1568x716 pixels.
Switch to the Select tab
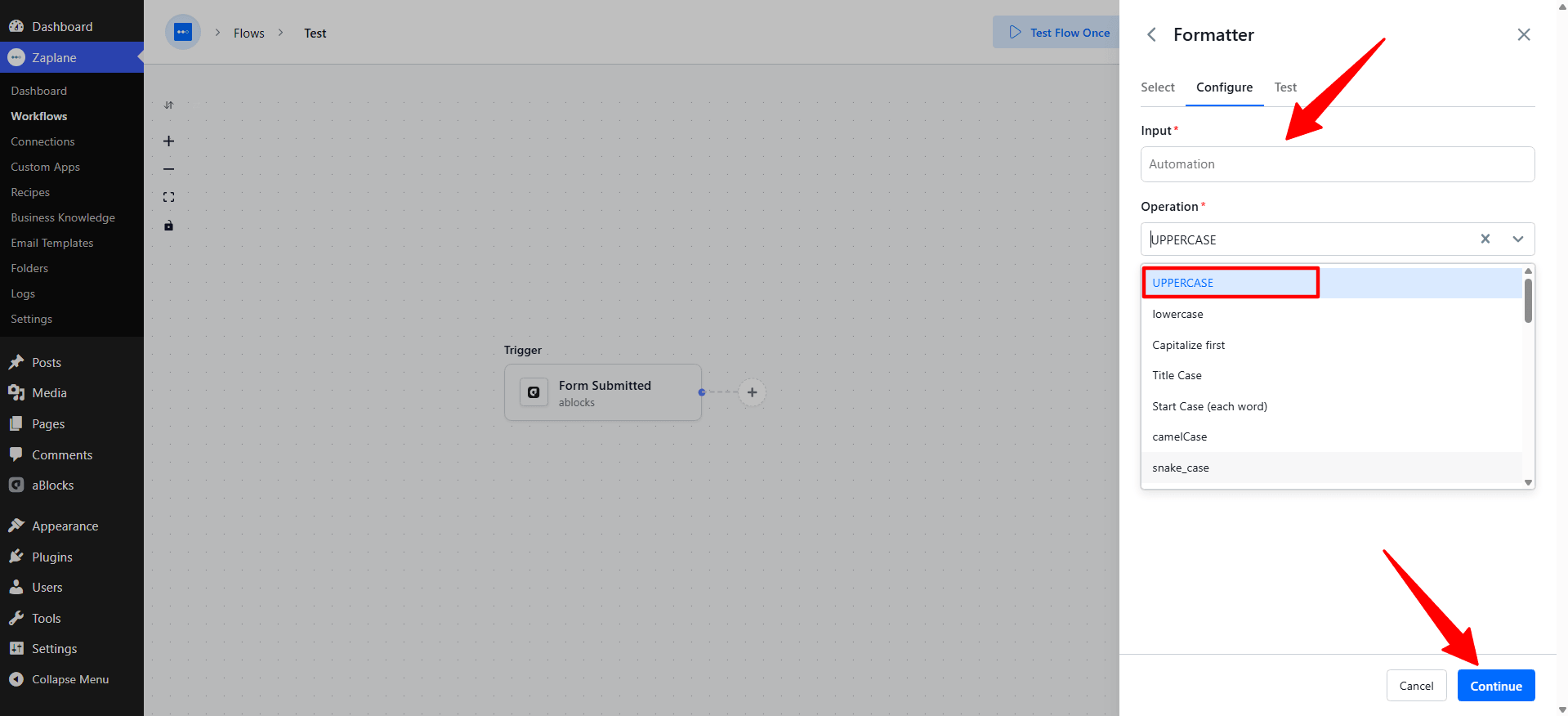pos(1157,87)
